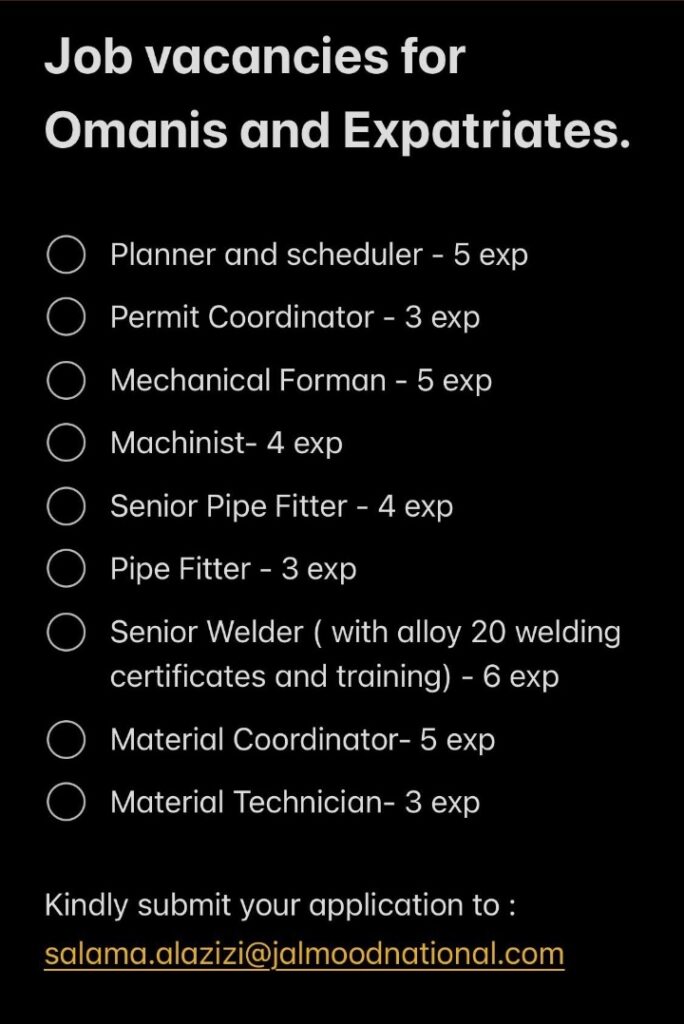Click the 'Senior Pipe Fitter - 4 exp' text
Image resolution: width=684 pixels, height=1024 pixels.
coord(281,507)
